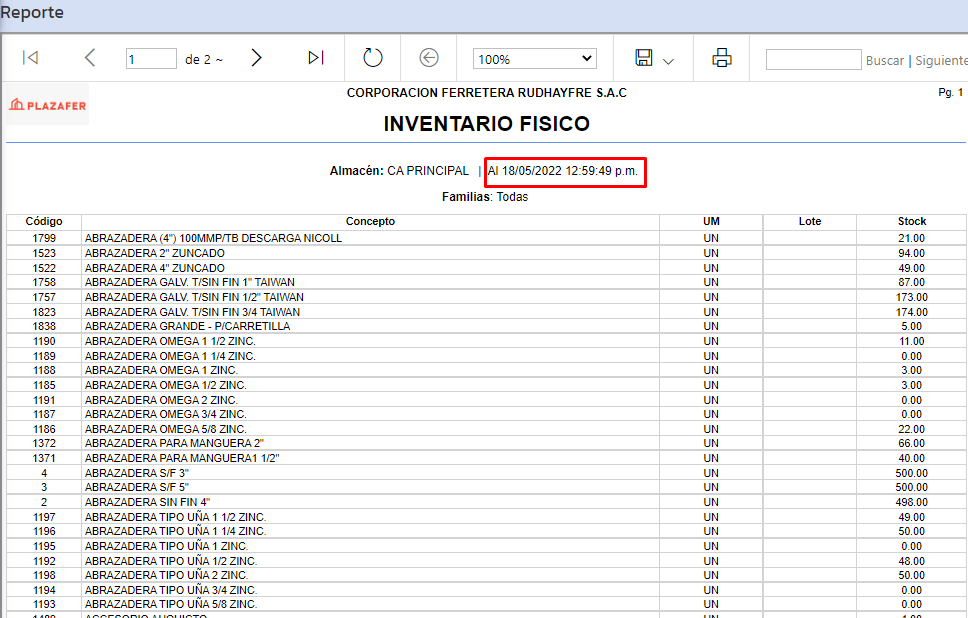Viewport: 968px width, 618px height.
Task: Click the Lote column header
Action: [809, 221]
